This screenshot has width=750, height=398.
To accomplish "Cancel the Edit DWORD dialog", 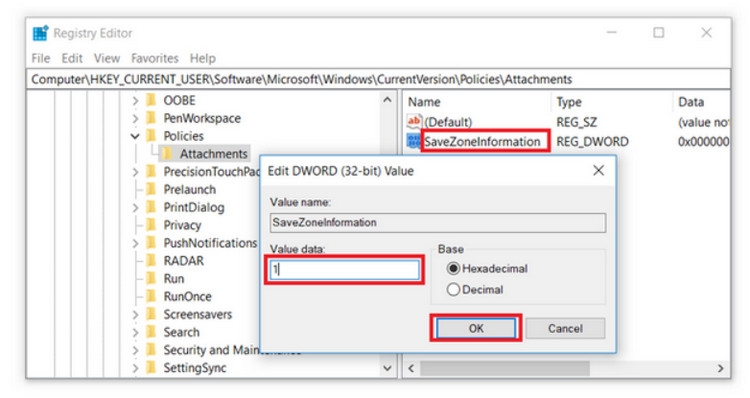I will pos(565,329).
